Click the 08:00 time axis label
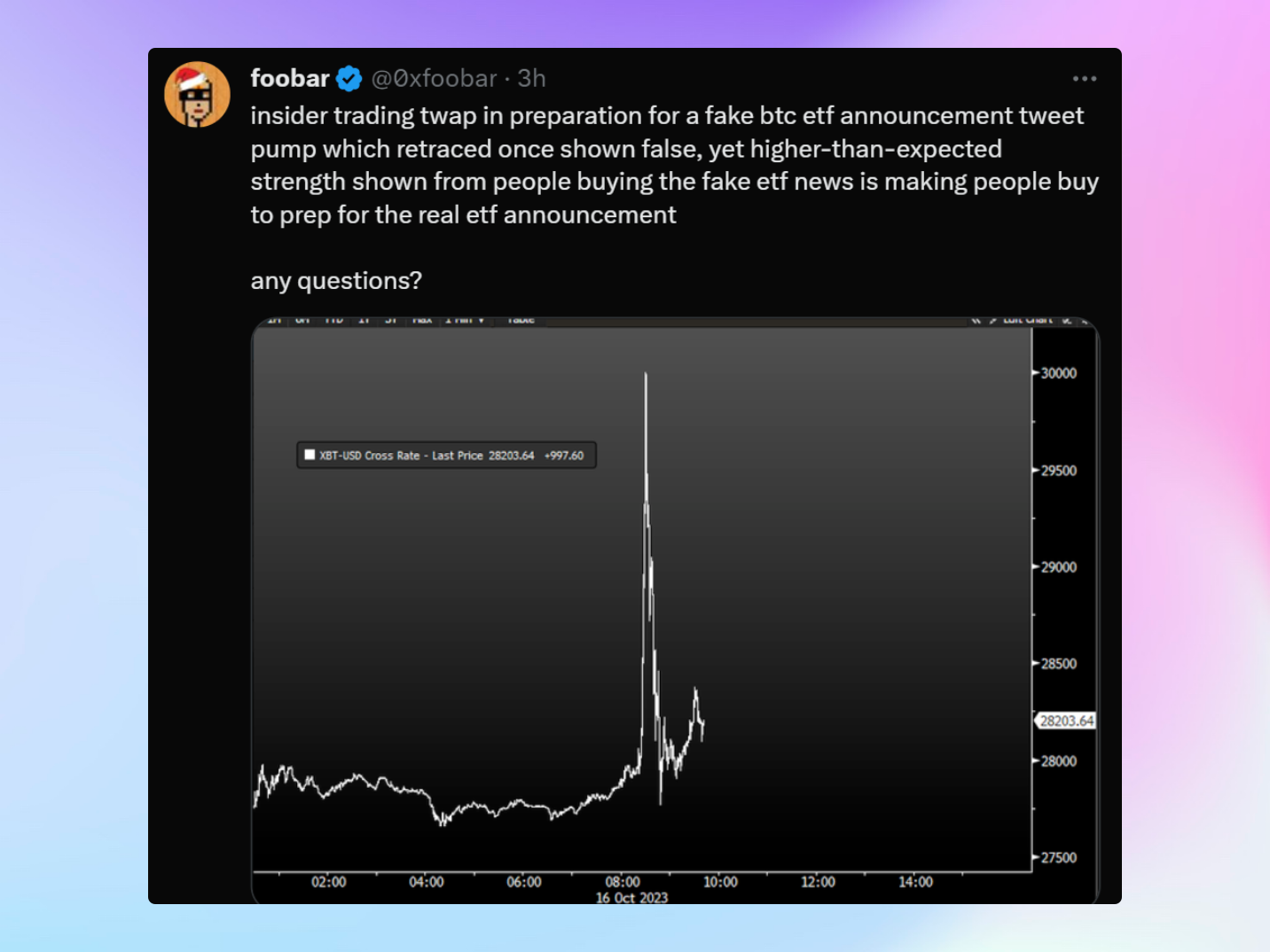The height and width of the screenshot is (952, 1270). pos(623,882)
